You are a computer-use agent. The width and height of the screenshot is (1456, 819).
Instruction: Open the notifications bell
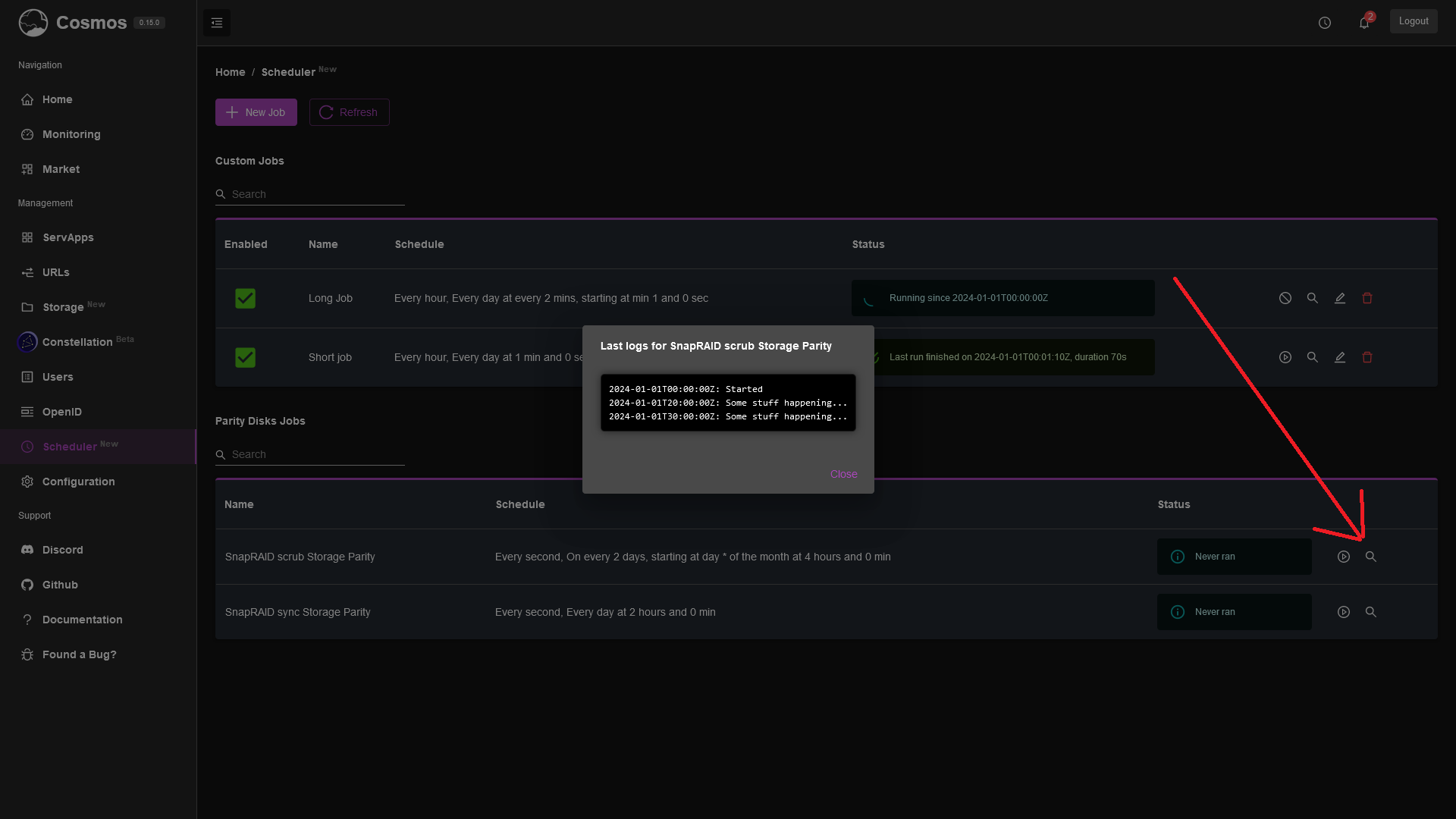tap(1364, 23)
